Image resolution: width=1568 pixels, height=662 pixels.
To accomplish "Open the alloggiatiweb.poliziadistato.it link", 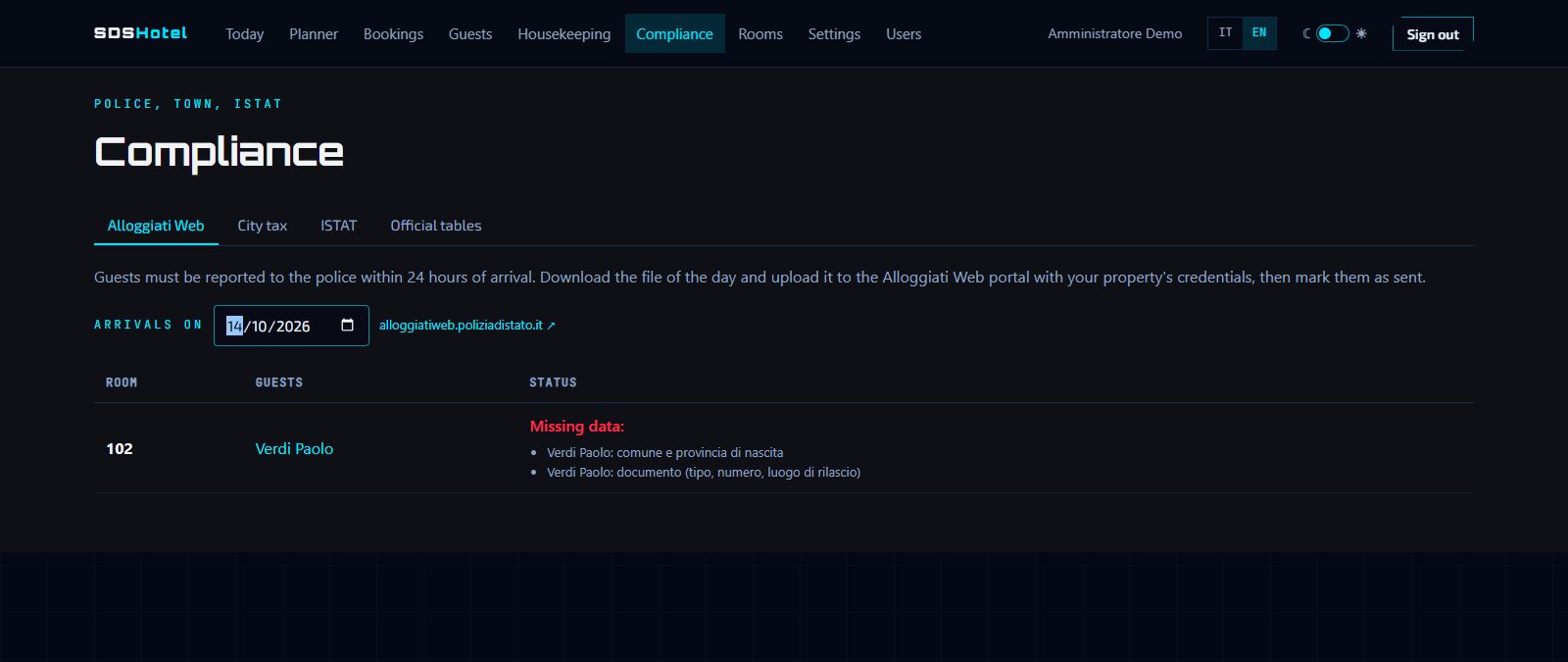I will click(467, 326).
